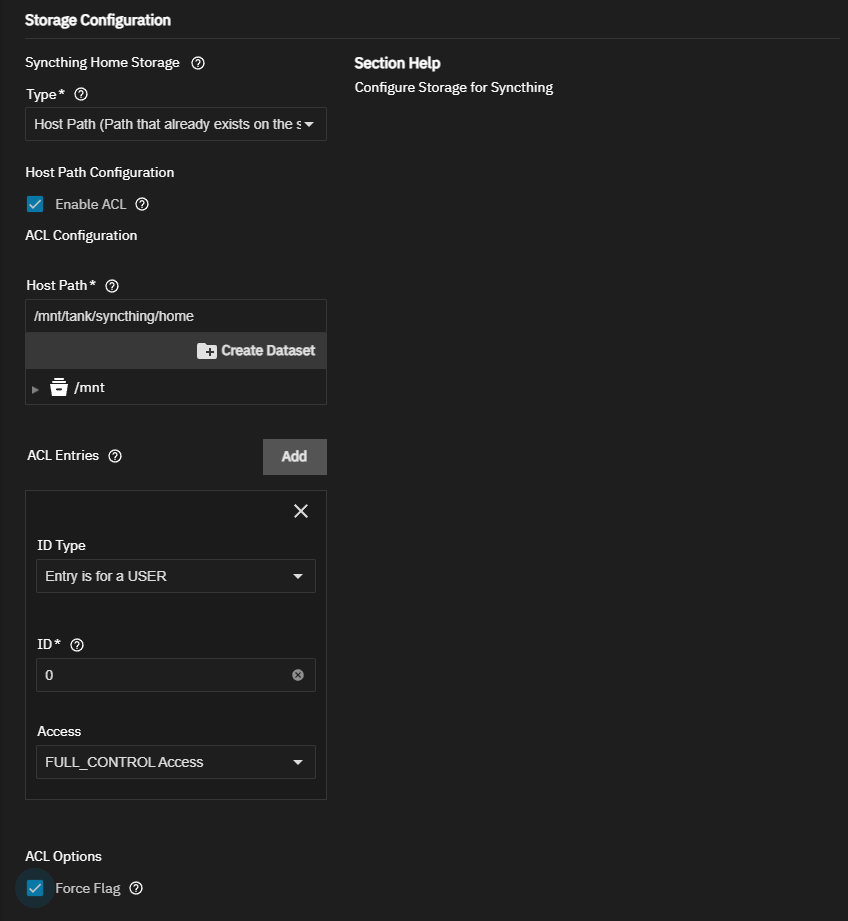This screenshot has height=921, width=848.
Task: Click the /mnt dataset drive icon
Action: pos(59,387)
